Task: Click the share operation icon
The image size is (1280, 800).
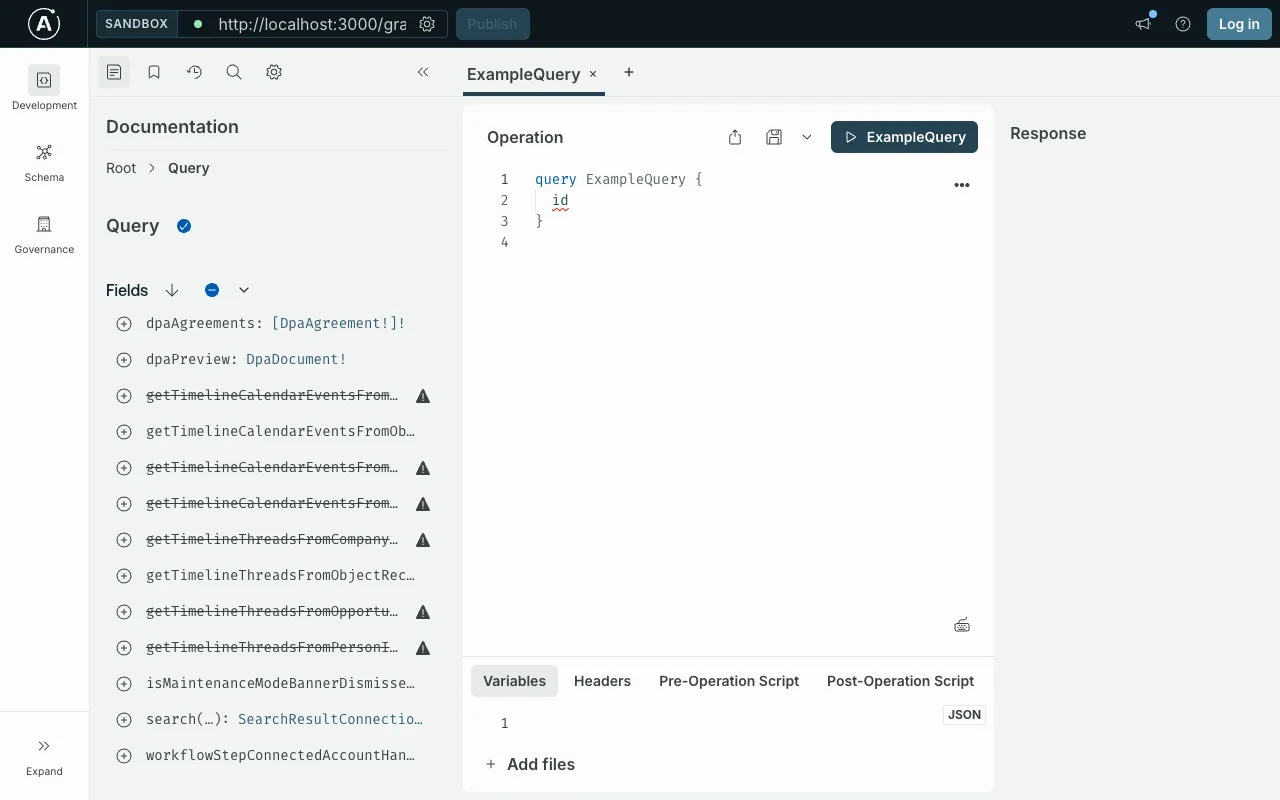Action: pos(735,137)
